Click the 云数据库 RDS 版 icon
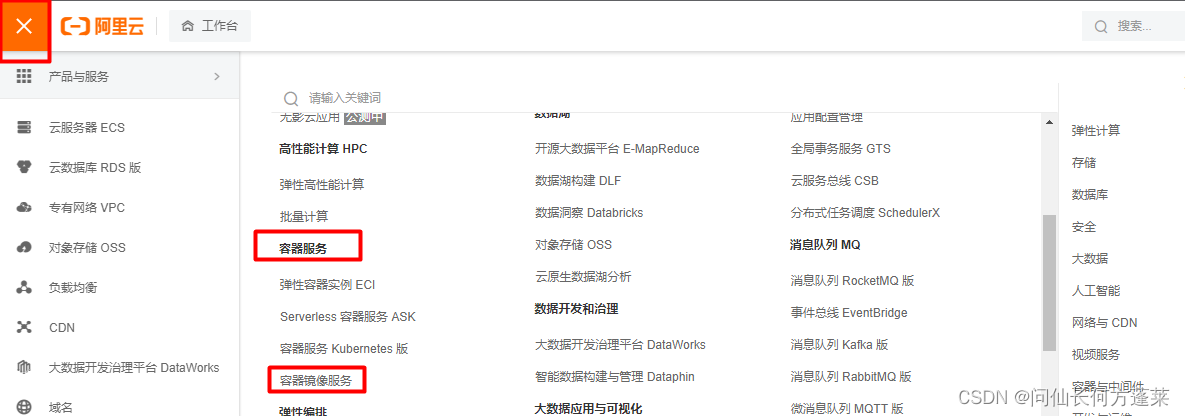This screenshot has height=416, width=1185. [24, 167]
